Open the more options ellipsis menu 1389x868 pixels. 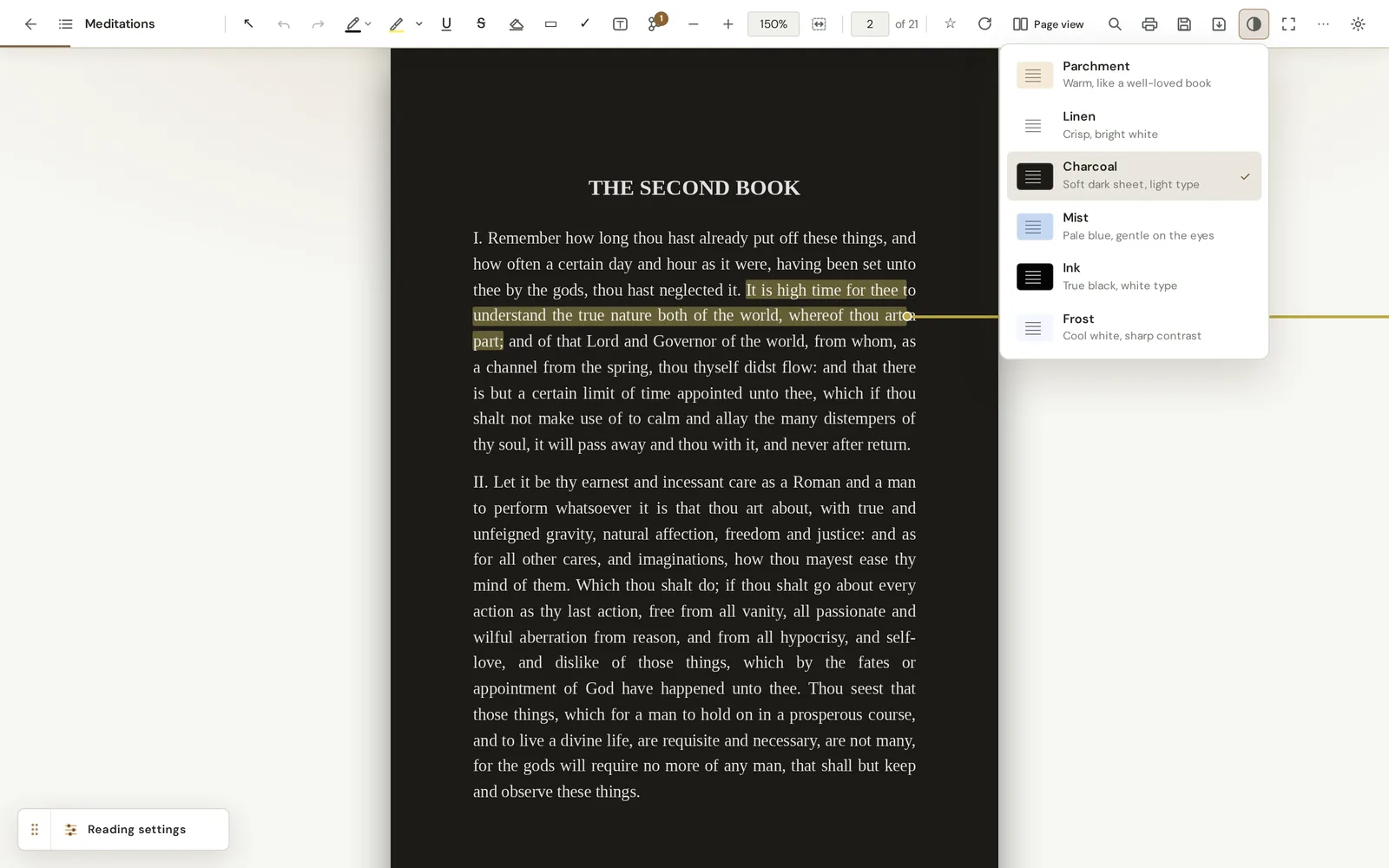1323,24
